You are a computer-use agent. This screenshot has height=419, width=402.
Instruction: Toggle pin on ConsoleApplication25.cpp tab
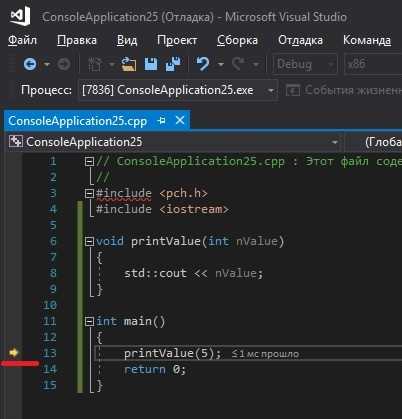click(x=162, y=120)
